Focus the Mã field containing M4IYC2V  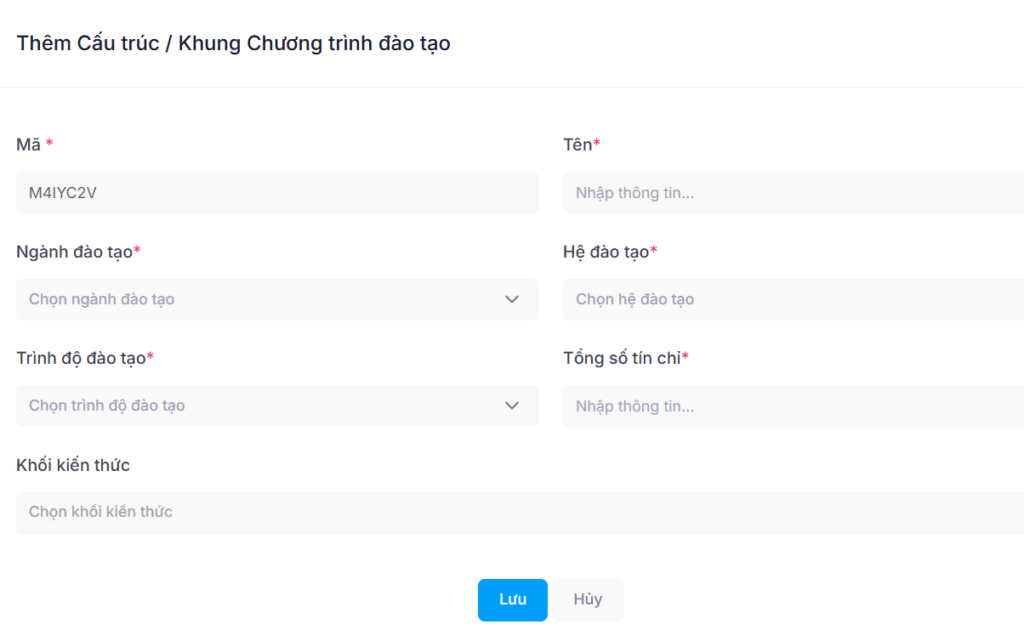(278, 193)
